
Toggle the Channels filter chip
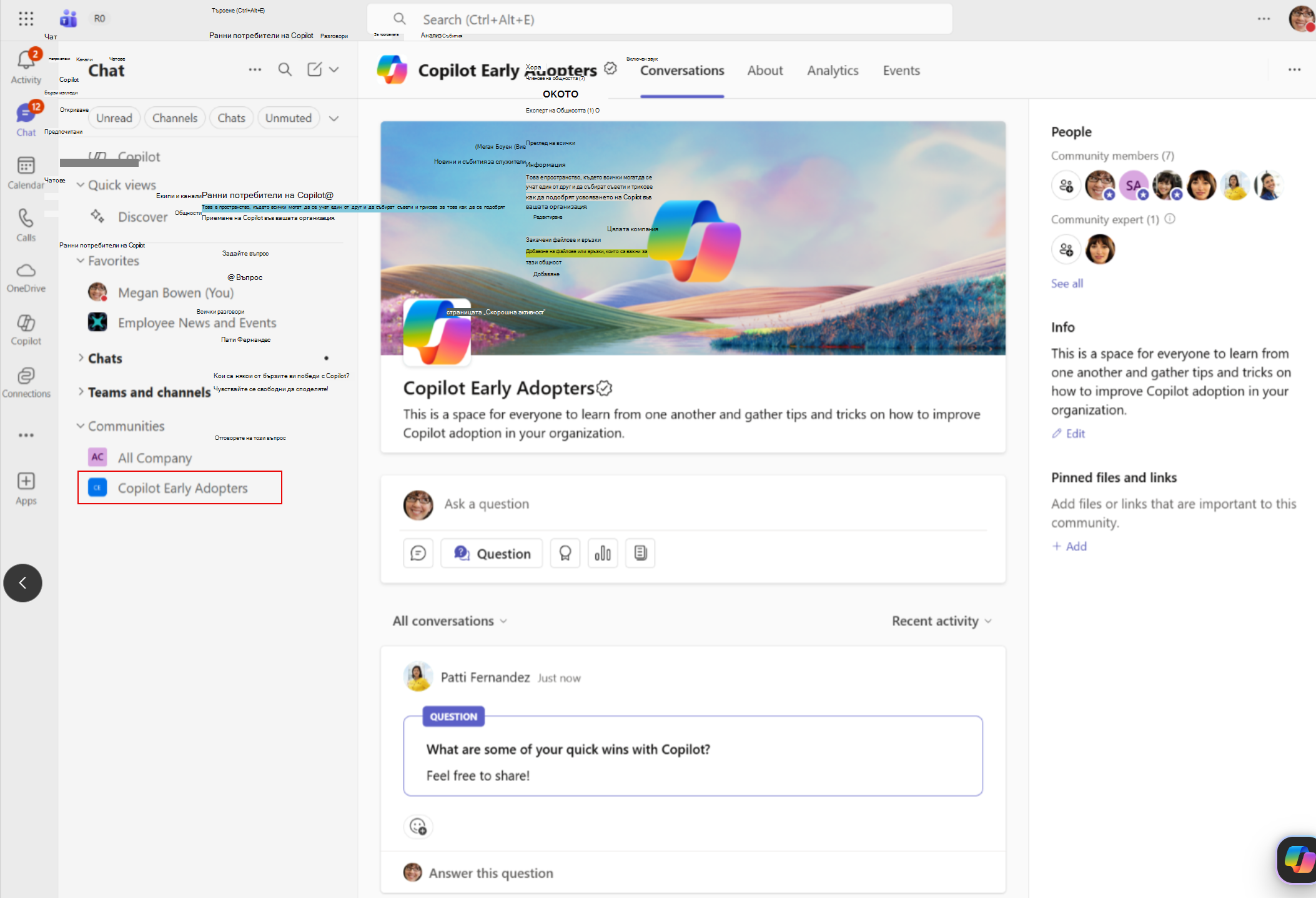174,118
